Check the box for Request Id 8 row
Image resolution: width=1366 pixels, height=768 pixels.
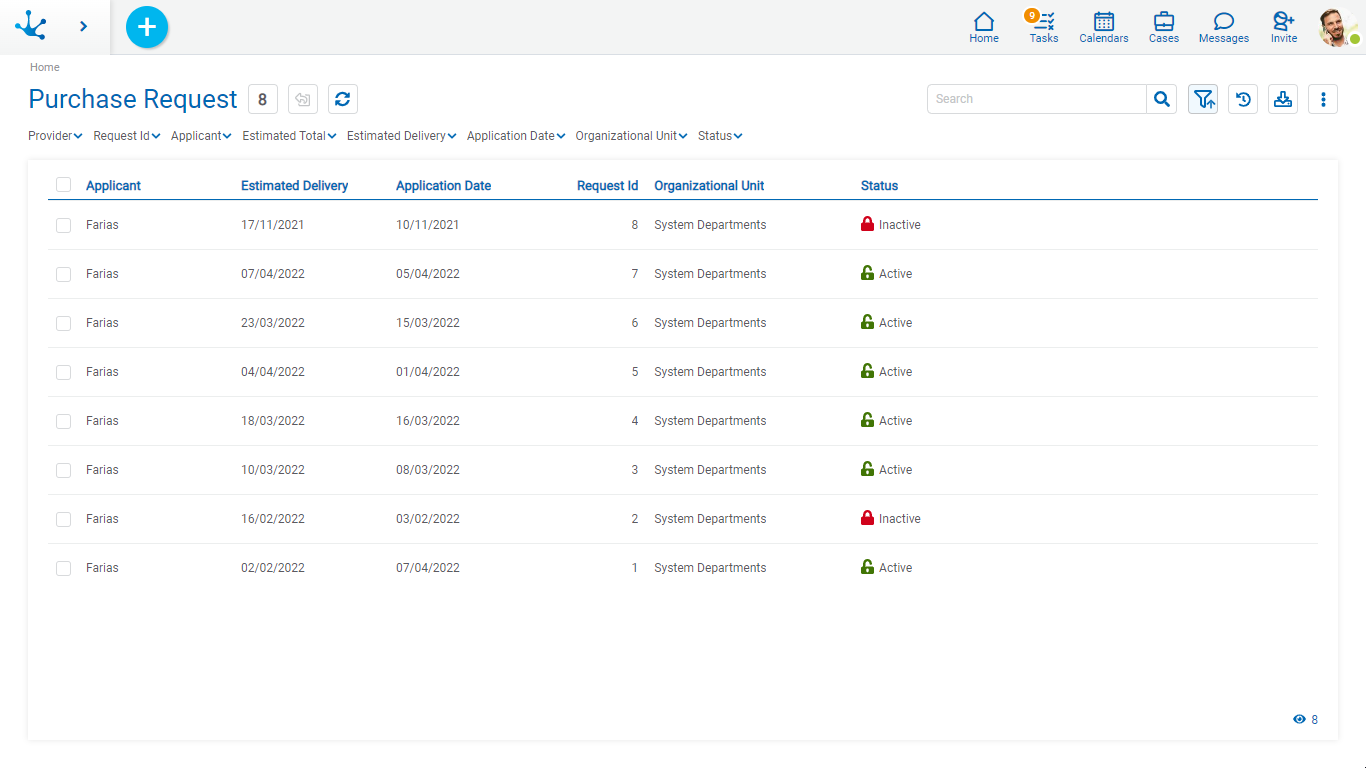pos(64,225)
